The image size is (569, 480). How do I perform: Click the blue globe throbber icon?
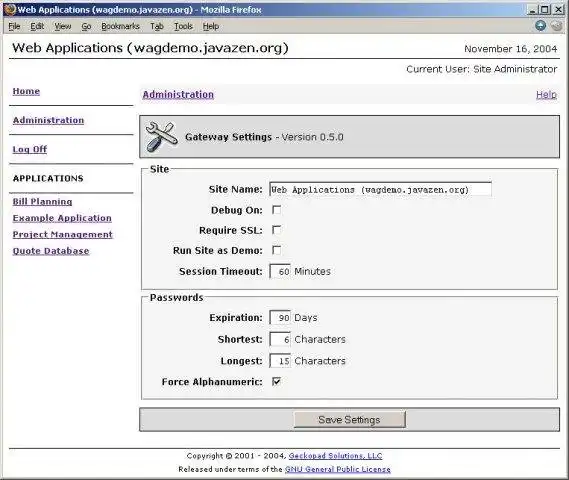pos(540,25)
